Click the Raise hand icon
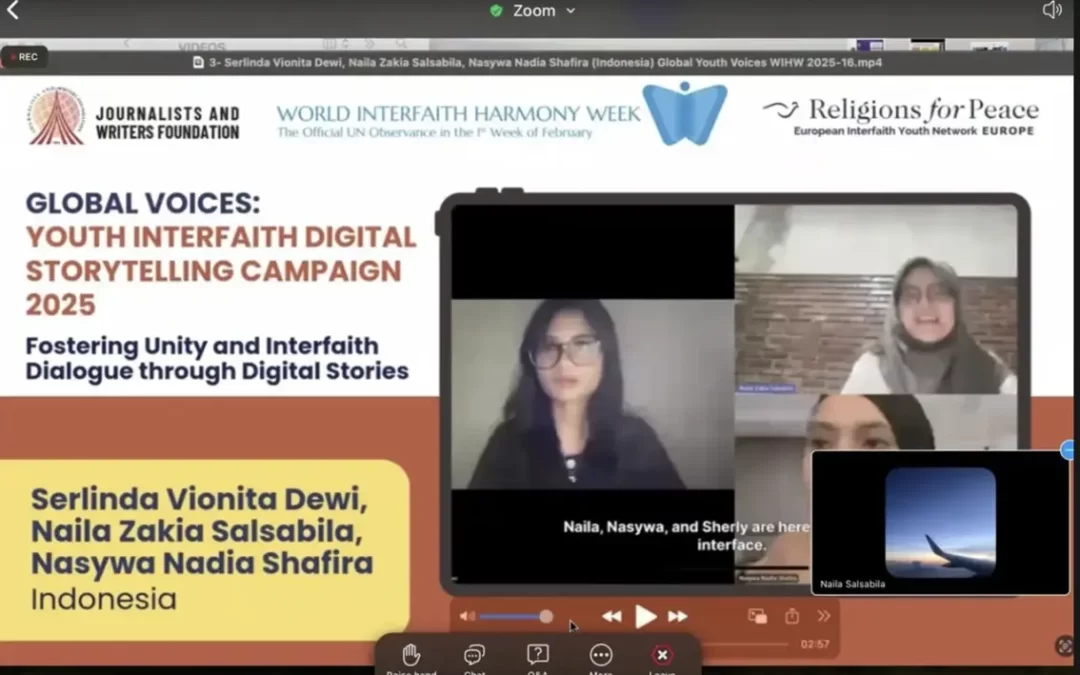This screenshot has height=675, width=1080. pos(410,655)
